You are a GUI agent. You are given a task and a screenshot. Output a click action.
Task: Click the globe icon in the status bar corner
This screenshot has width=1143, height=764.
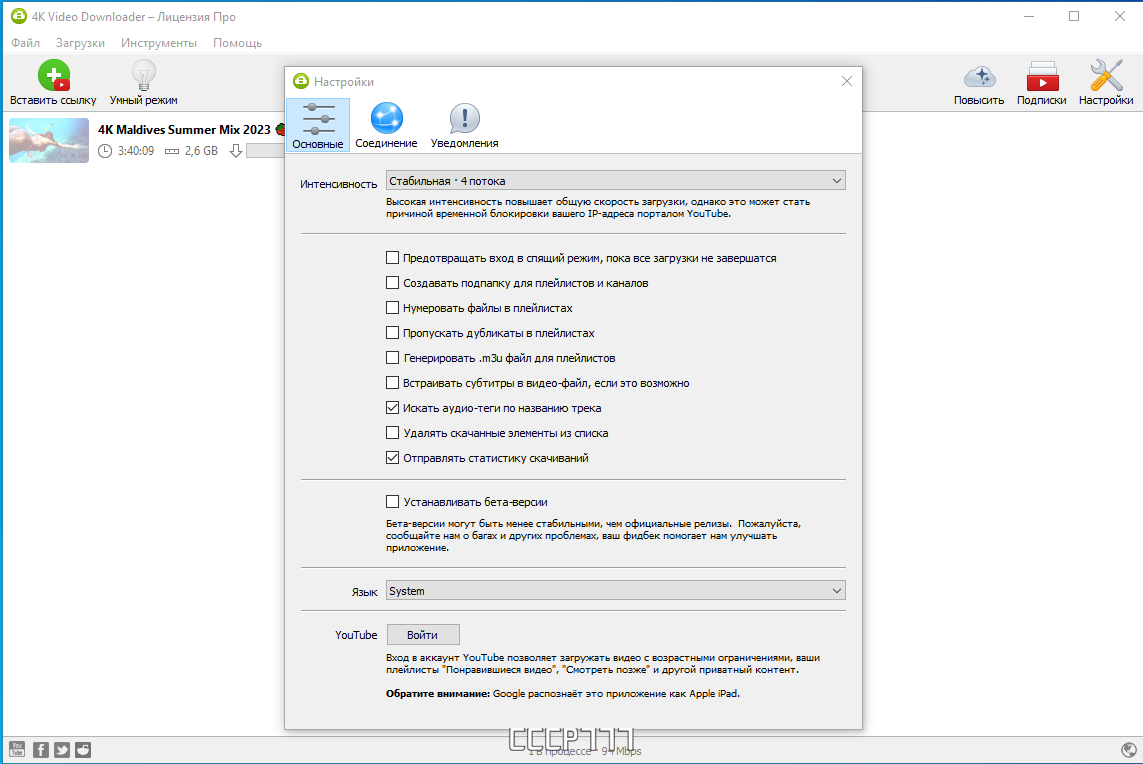click(1128, 749)
